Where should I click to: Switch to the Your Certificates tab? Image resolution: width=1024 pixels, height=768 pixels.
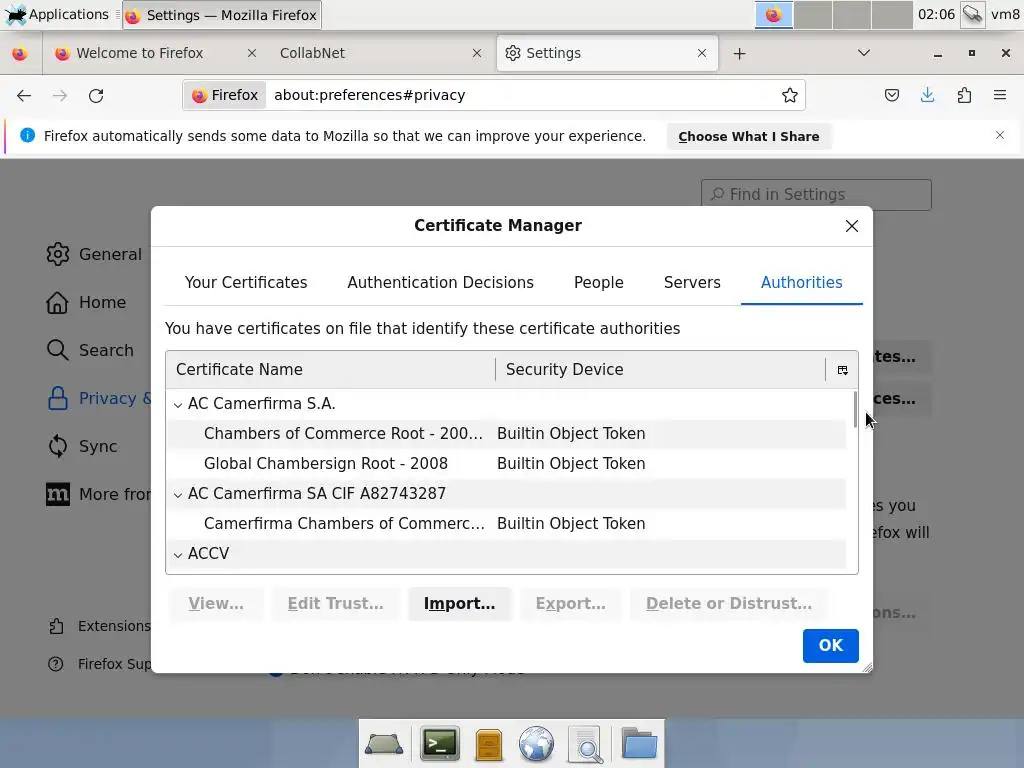click(x=246, y=283)
